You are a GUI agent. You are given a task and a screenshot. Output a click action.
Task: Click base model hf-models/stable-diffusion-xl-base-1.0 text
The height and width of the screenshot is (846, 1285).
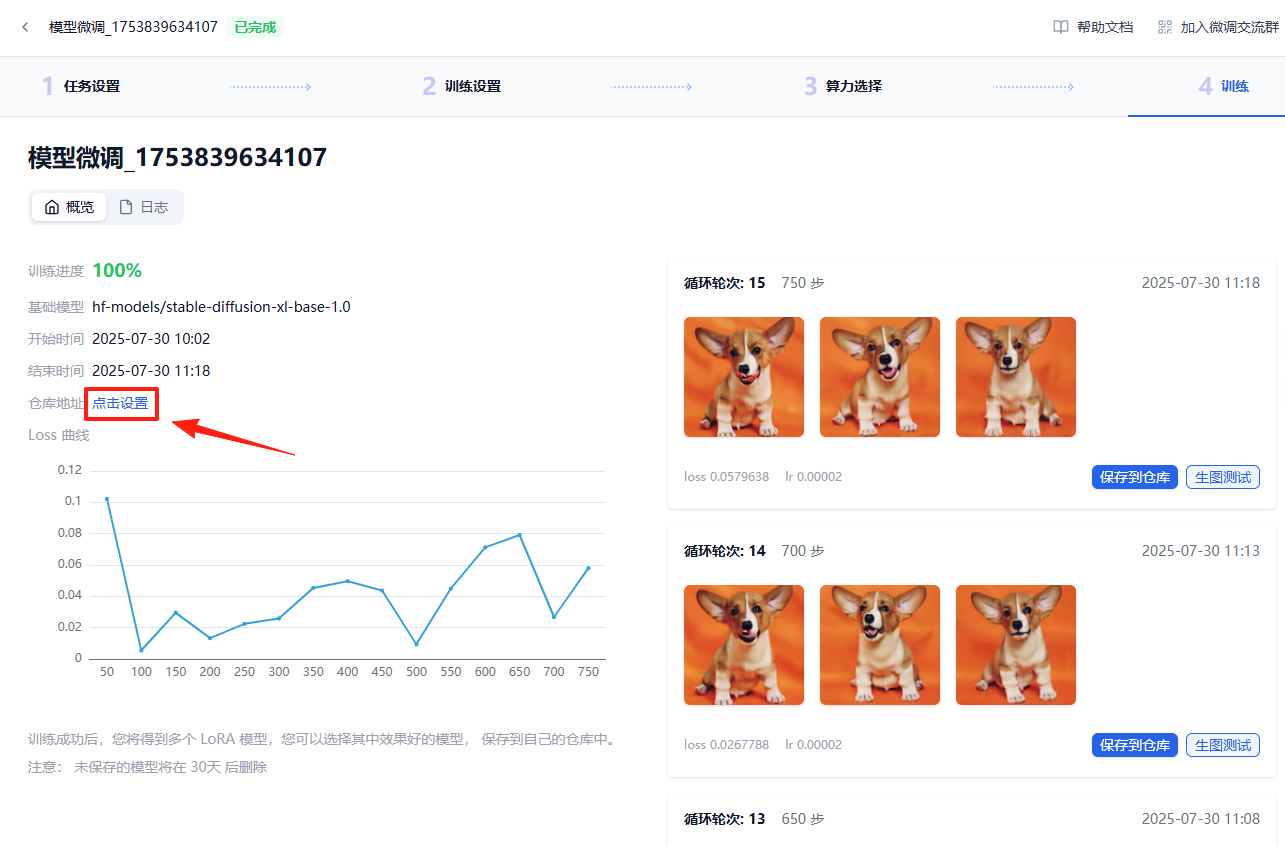tap(221, 307)
